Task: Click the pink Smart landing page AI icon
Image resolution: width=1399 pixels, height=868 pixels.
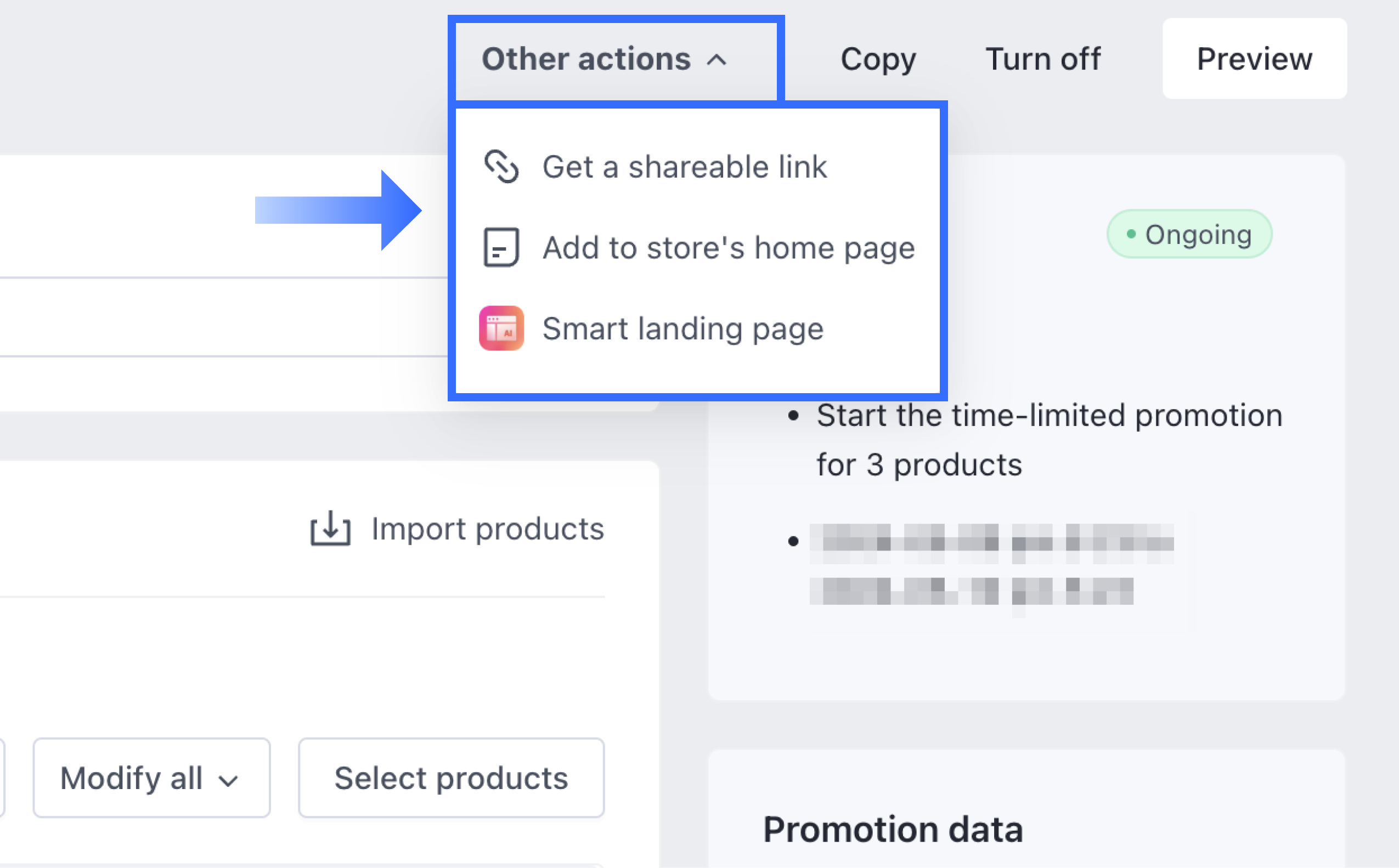Action: click(501, 328)
